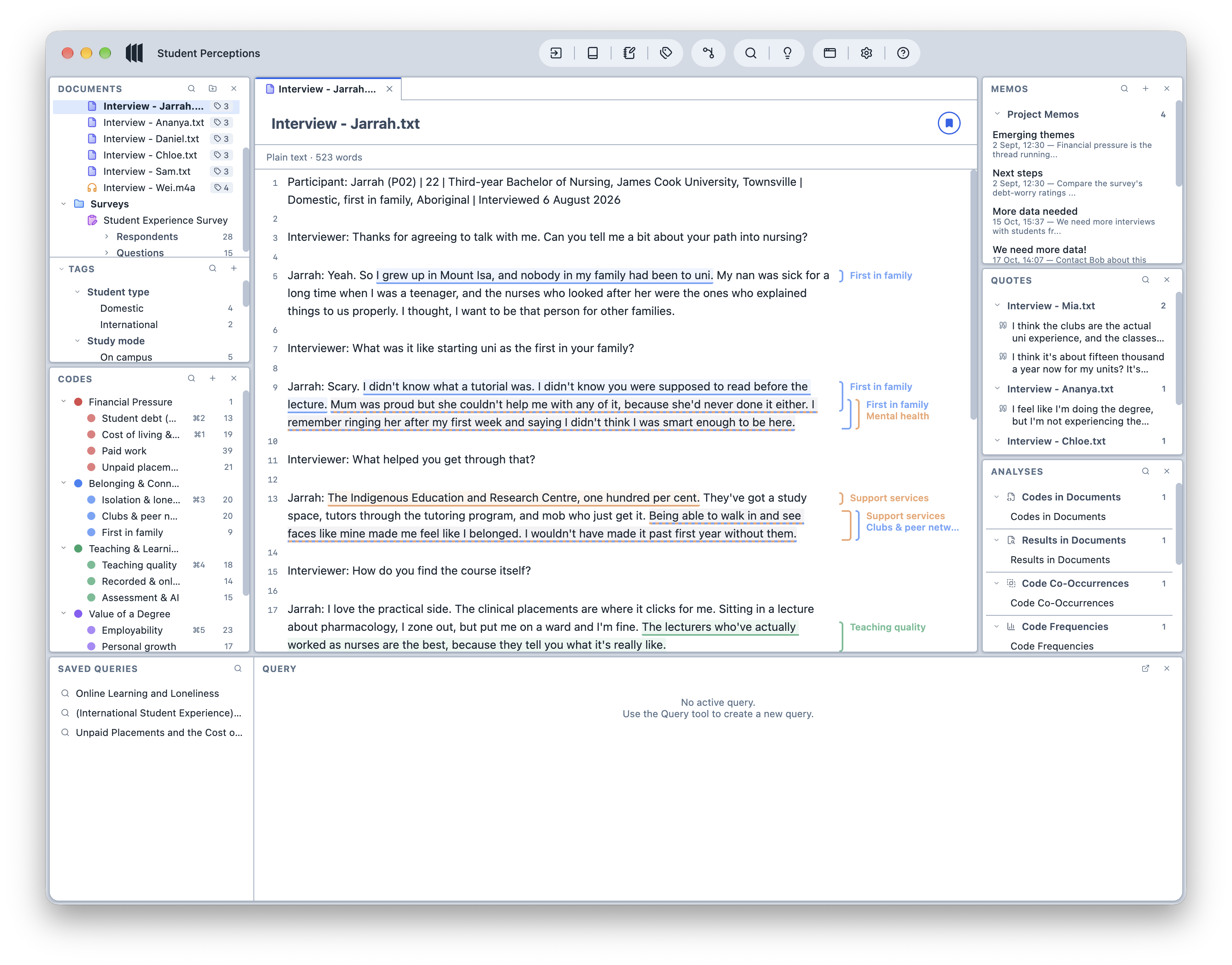
Task: Collapse Interview - Mia.txt quotes group
Action: coord(997,306)
